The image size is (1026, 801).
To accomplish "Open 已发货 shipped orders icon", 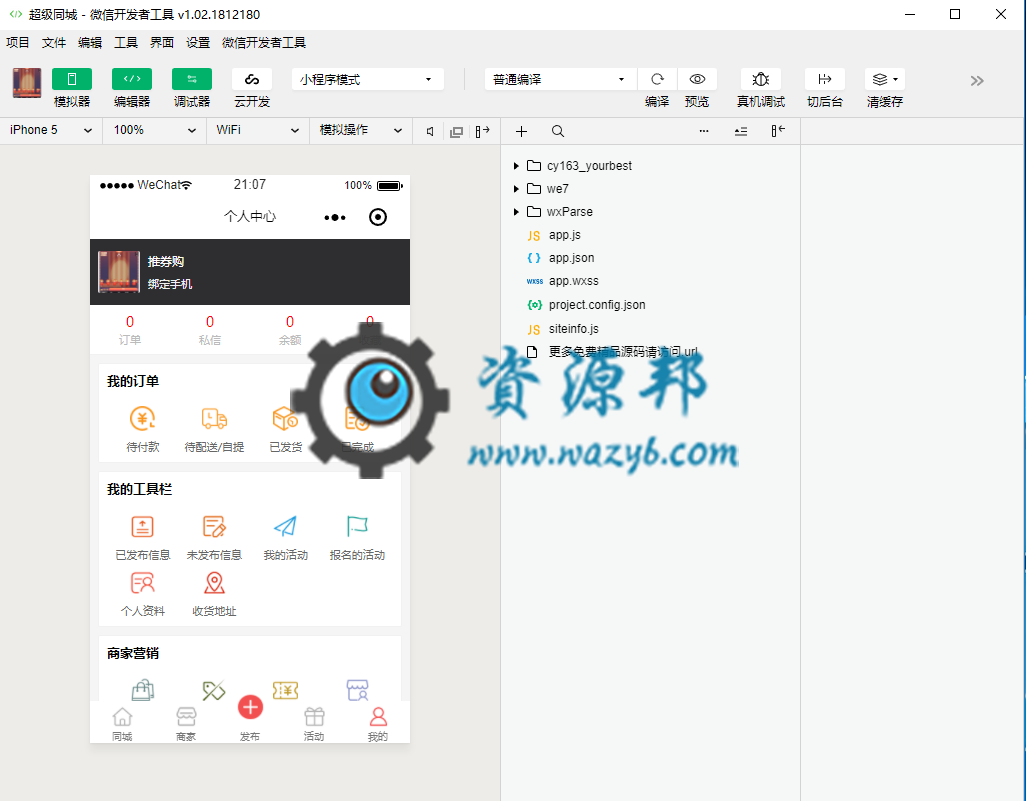I will pyautogui.click(x=285, y=419).
